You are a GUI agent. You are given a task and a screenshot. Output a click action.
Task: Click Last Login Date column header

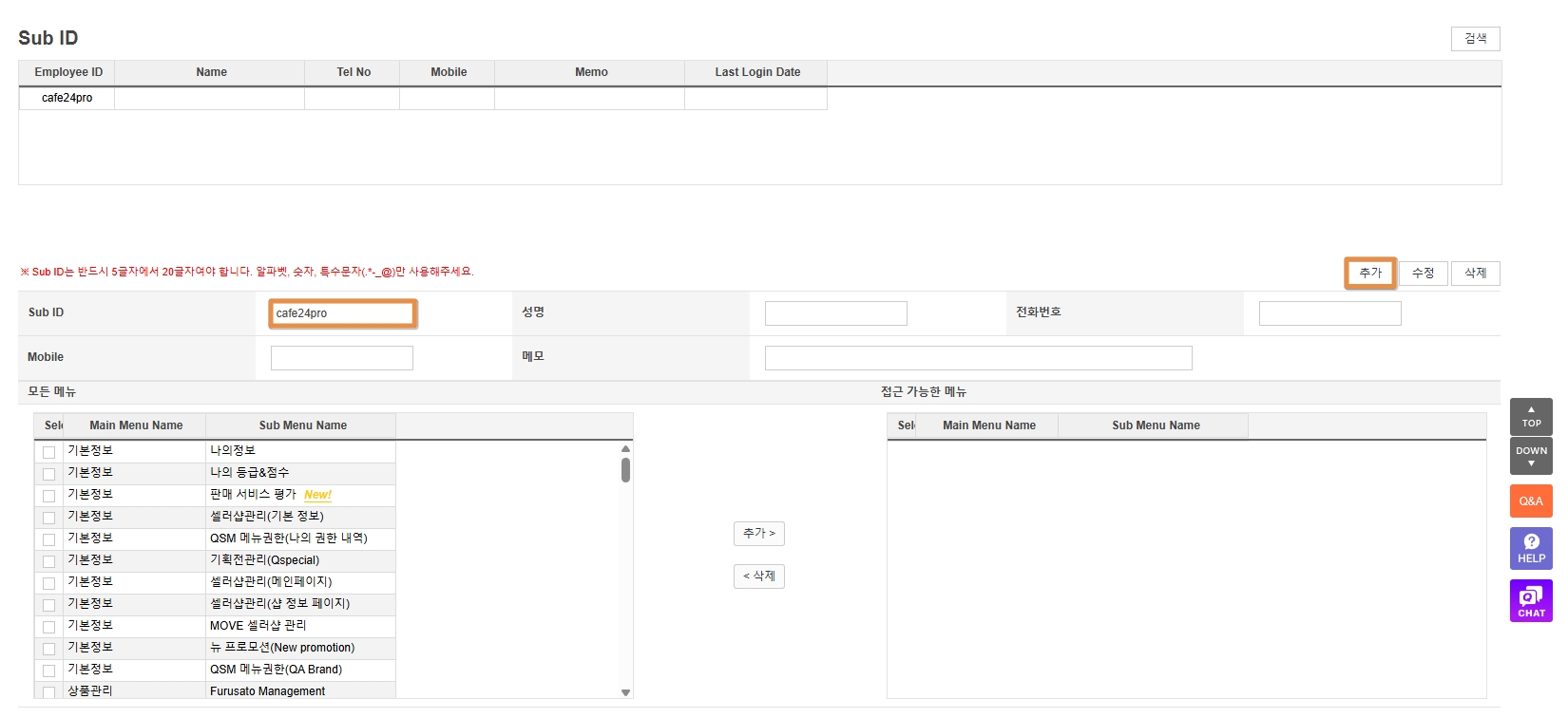point(756,72)
